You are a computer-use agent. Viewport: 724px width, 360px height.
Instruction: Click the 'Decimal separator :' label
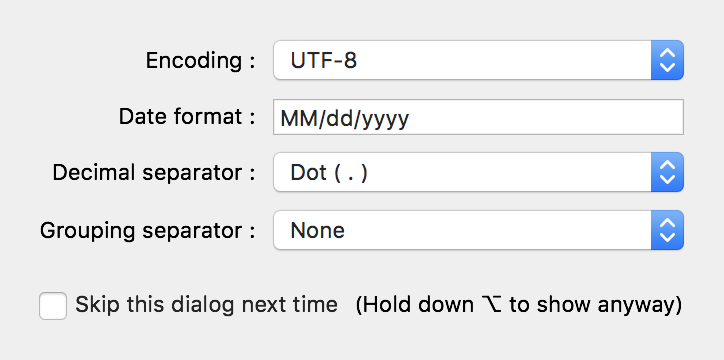tap(154, 173)
